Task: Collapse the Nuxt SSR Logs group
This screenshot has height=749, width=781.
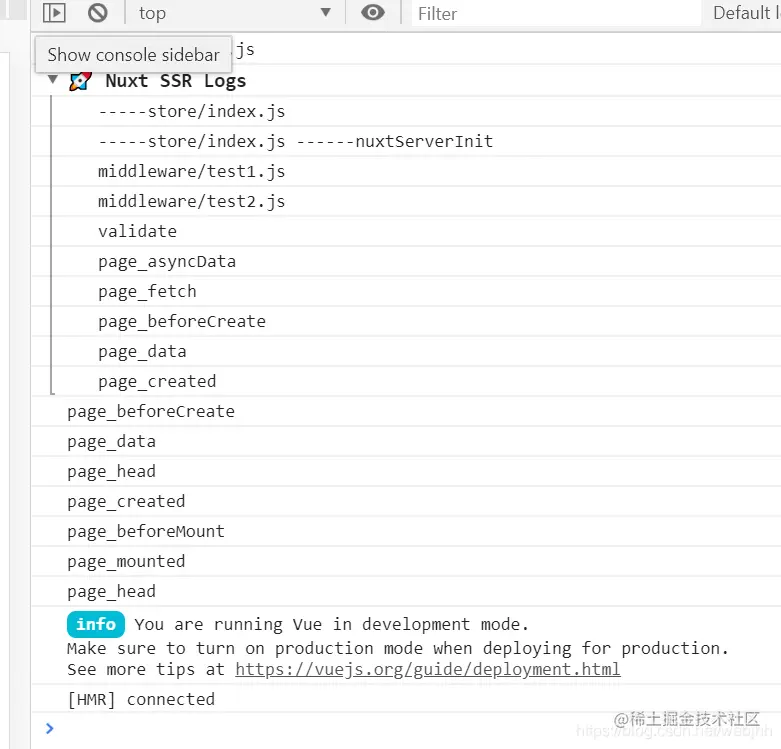Action: [53, 79]
